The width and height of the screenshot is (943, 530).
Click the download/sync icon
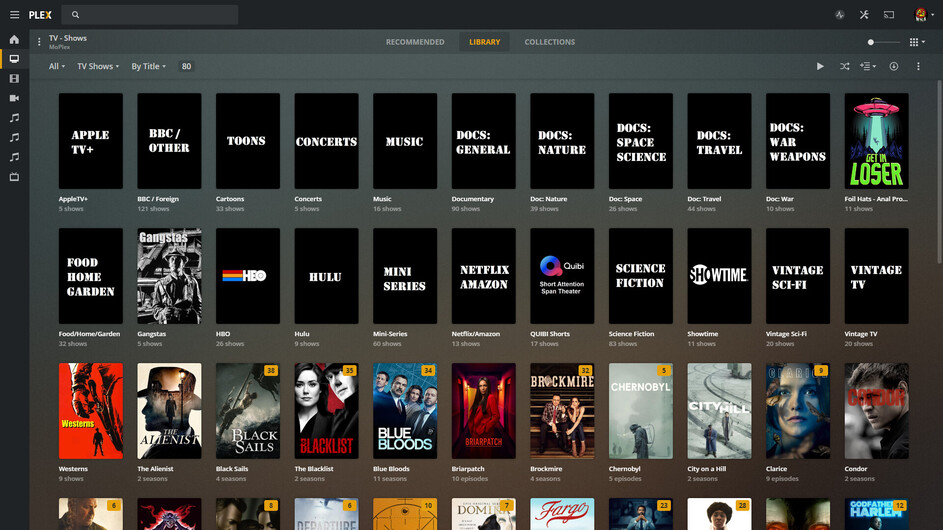(894, 66)
